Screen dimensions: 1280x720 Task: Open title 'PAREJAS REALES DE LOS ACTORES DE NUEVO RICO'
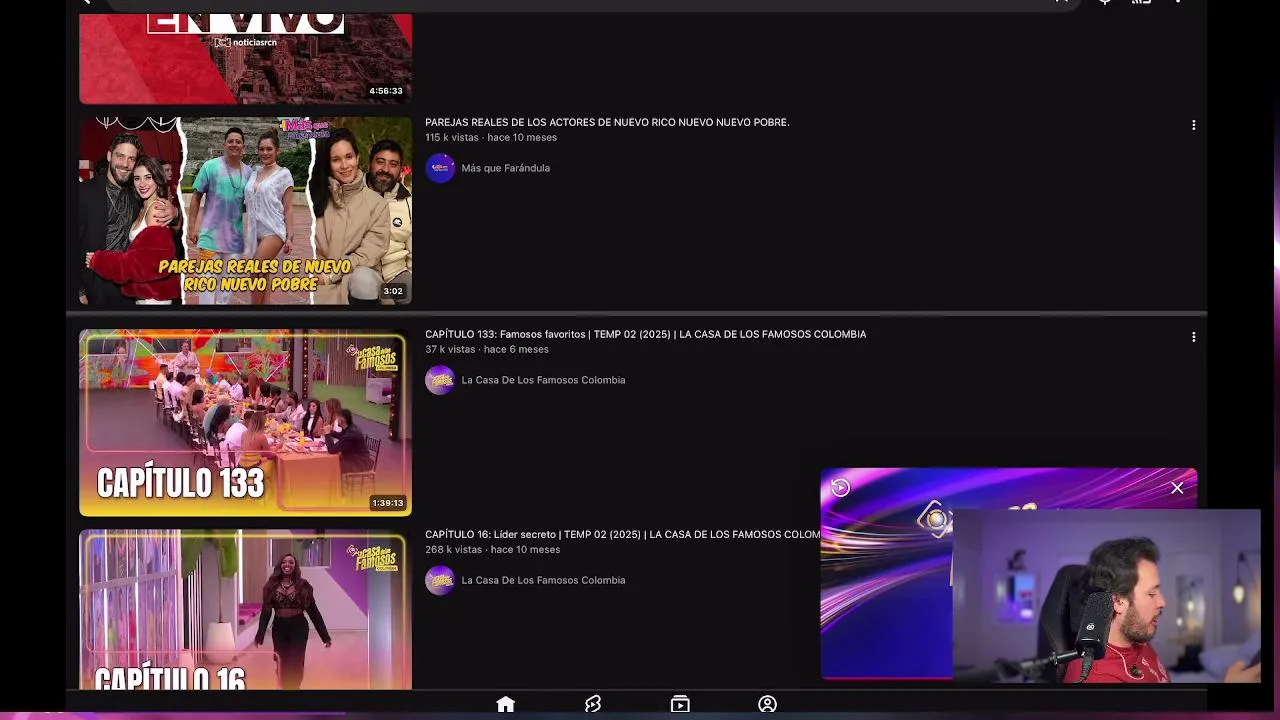(x=607, y=122)
